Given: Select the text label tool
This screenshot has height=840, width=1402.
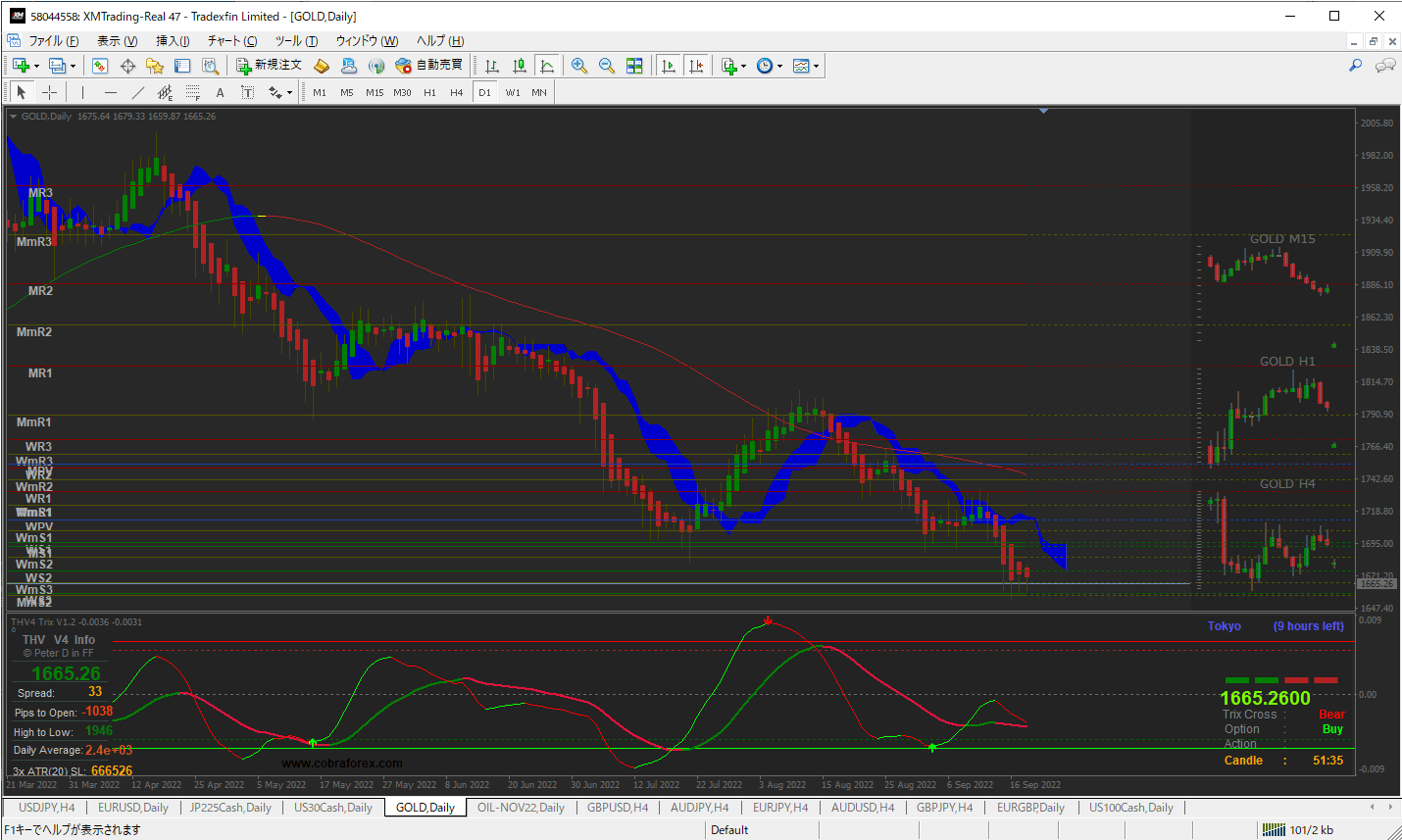Looking at the screenshot, I should [248, 92].
